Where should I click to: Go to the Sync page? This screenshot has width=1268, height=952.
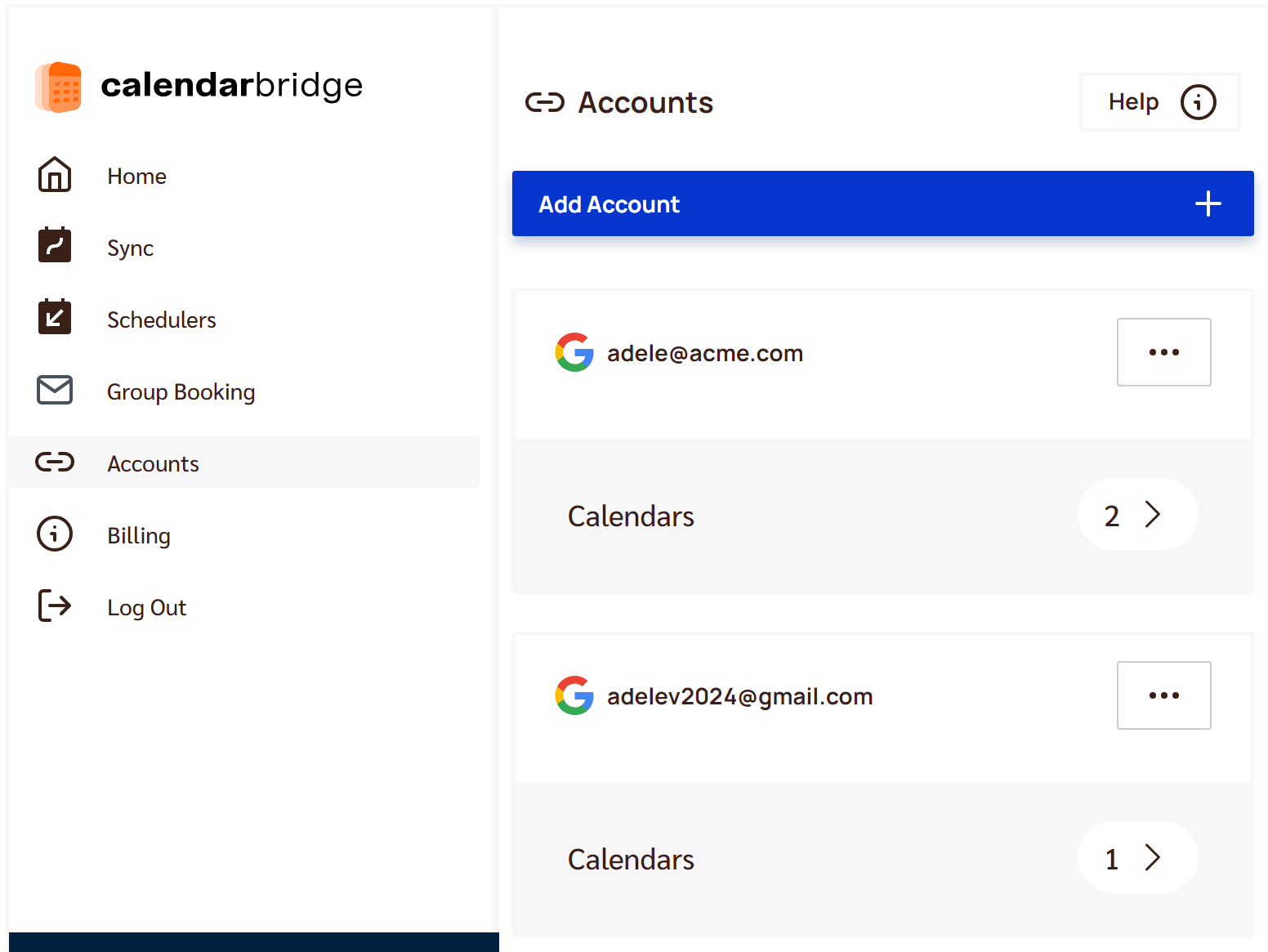point(130,248)
